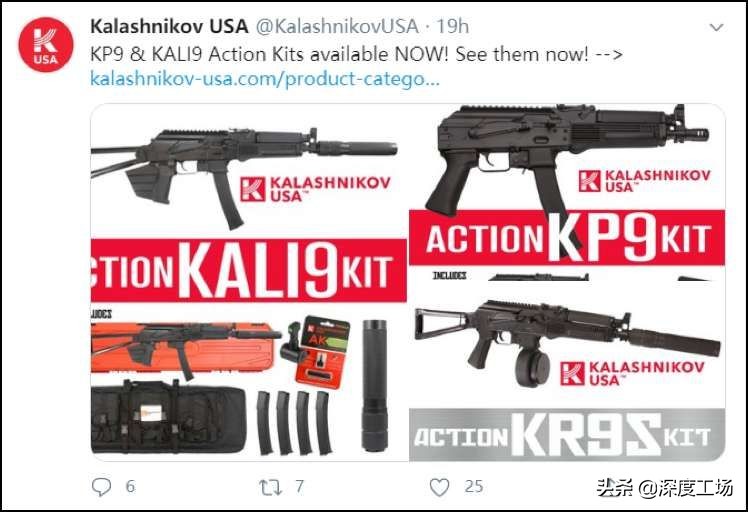Open the 19h tweet timestamp
Image resolution: width=748 pixels, height=512 pixels.
click(453, 26)
